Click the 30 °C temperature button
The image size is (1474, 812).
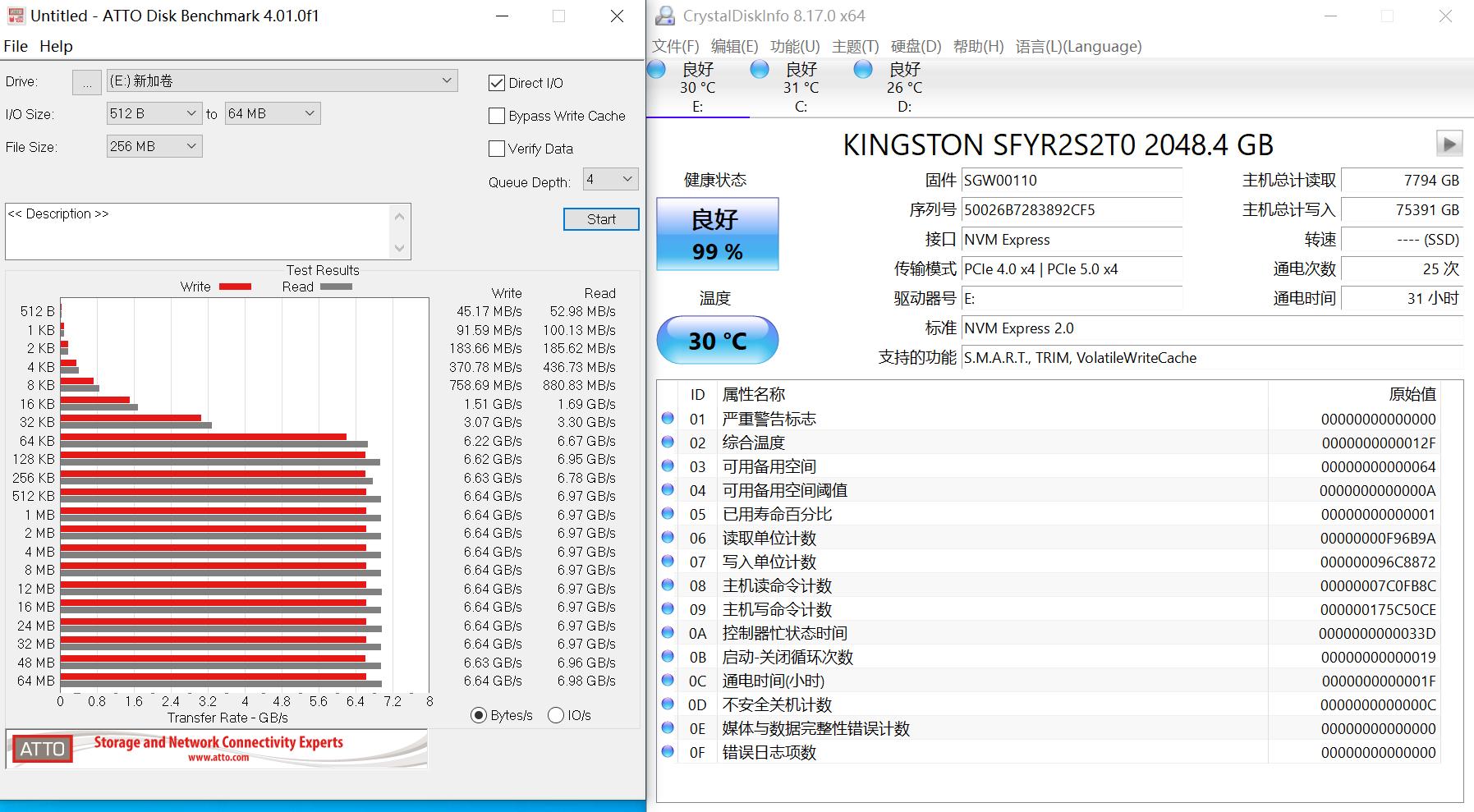718,340
